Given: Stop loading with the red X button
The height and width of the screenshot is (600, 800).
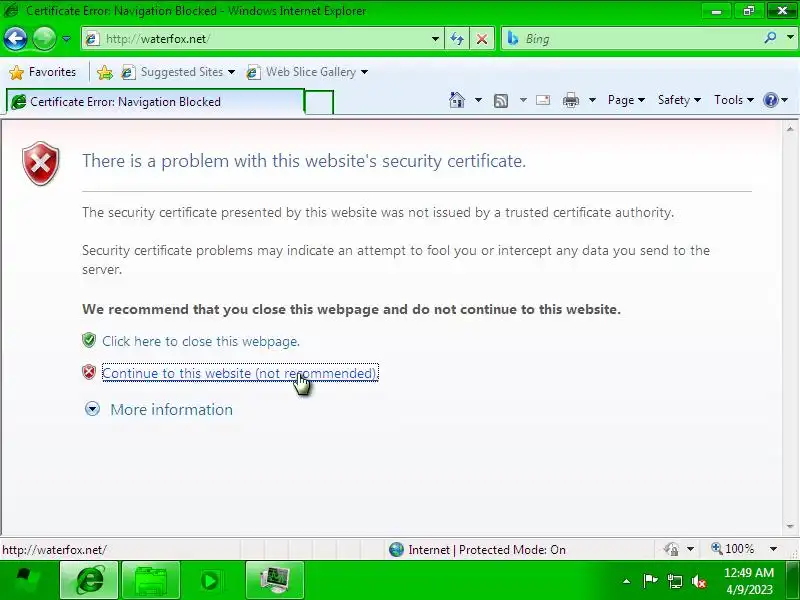Looking at the screenshot, I should pyautogui.click(x=482, y=39).
